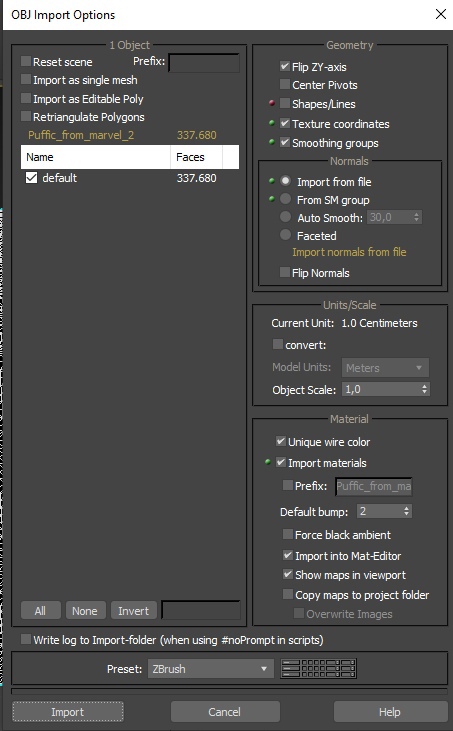Sort by the Faces column header
Image resolution: width=453 pixels, height=731 pixels.
(196, 157)
